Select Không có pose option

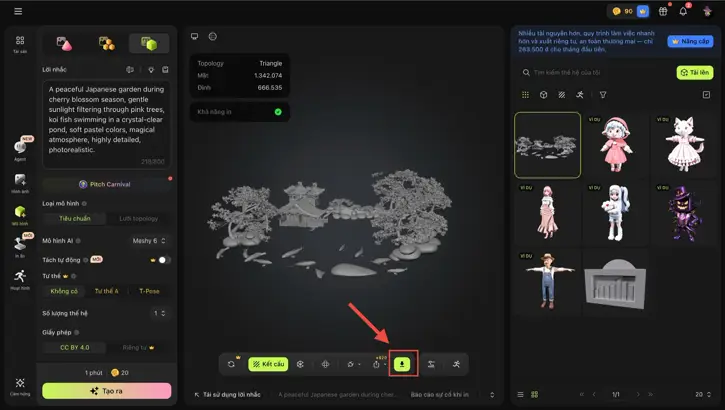point(64,291)
